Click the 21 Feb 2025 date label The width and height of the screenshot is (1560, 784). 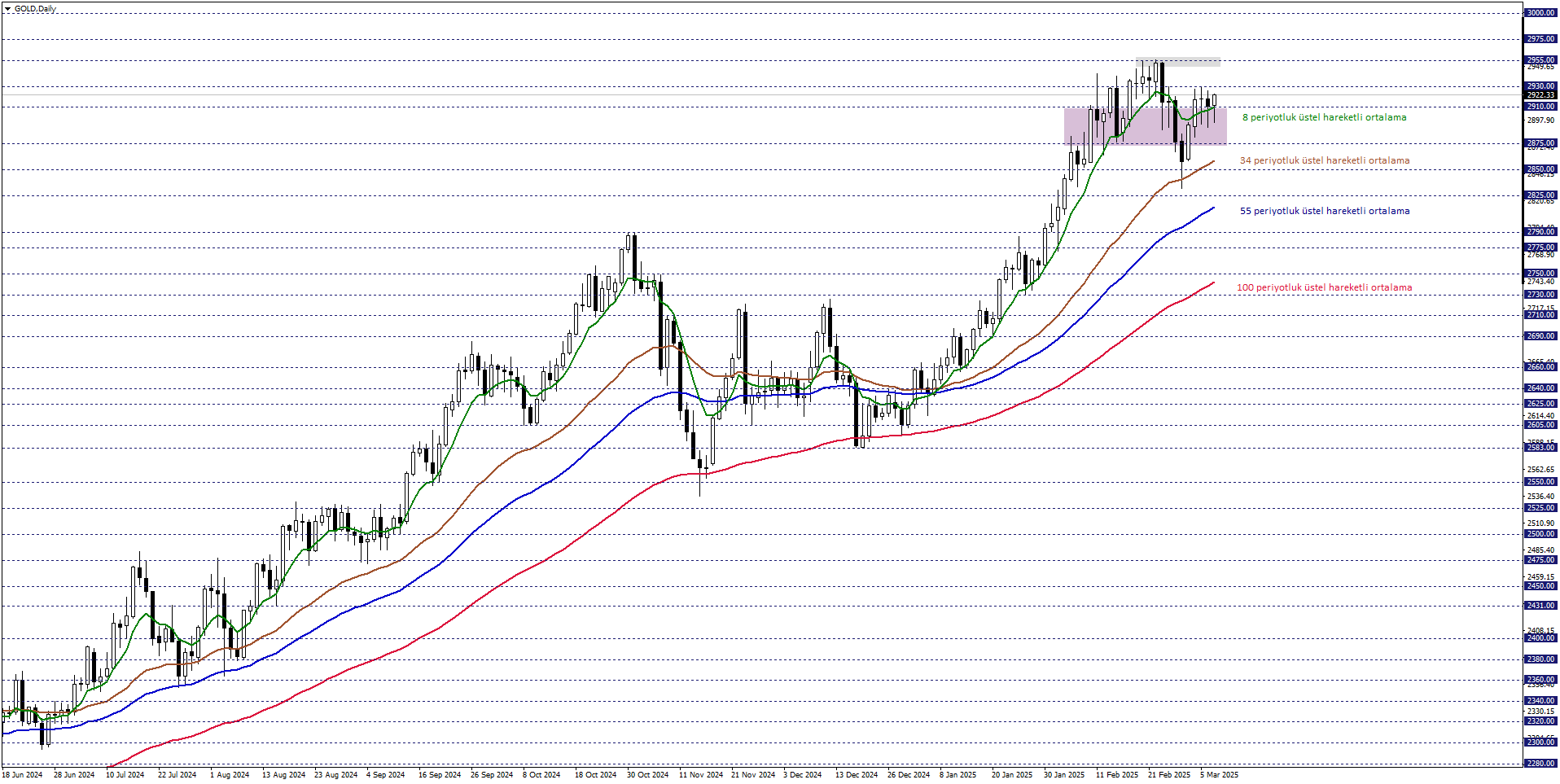tap(1169, 775)
